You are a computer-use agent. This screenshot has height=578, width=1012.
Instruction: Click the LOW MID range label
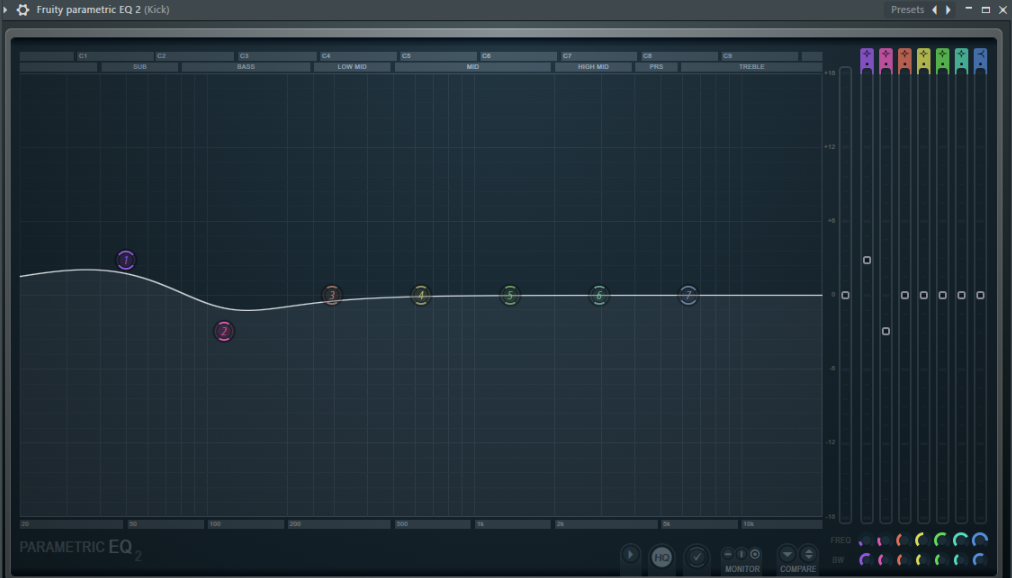click(352, 67)
